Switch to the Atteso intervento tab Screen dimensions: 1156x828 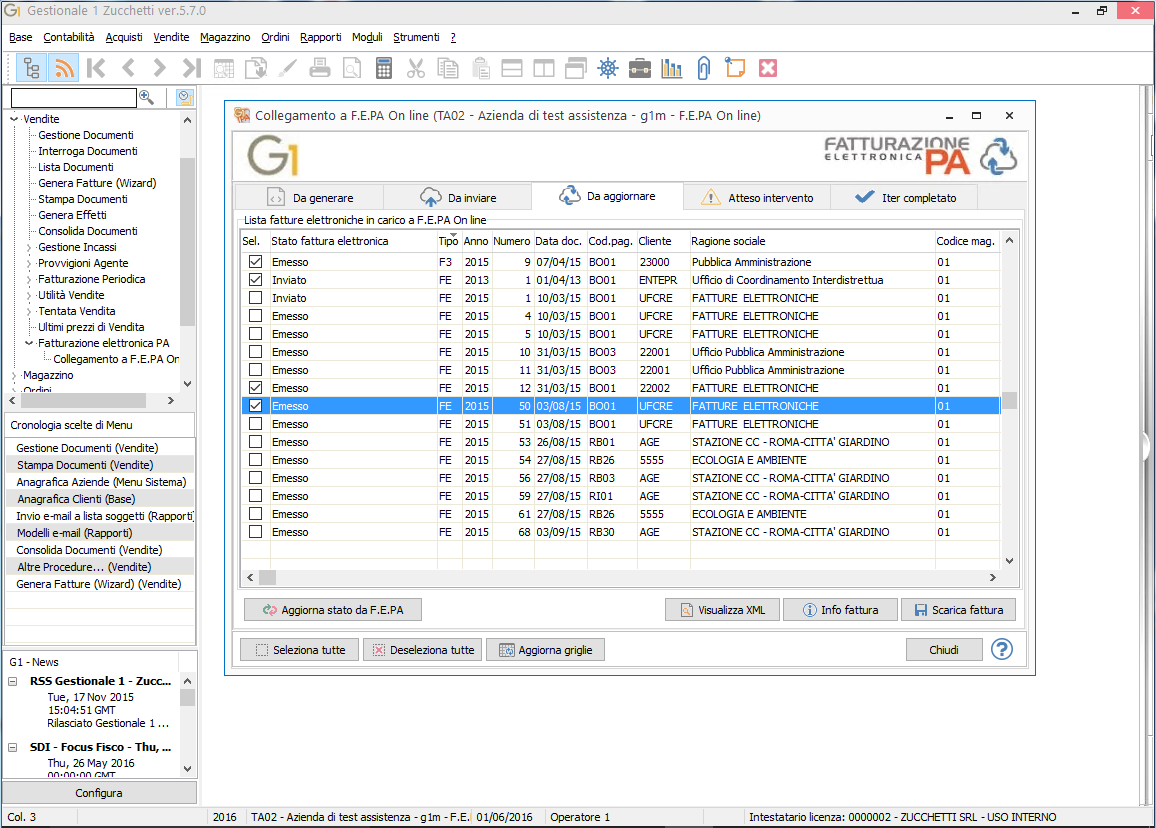[x=757, y=198]
